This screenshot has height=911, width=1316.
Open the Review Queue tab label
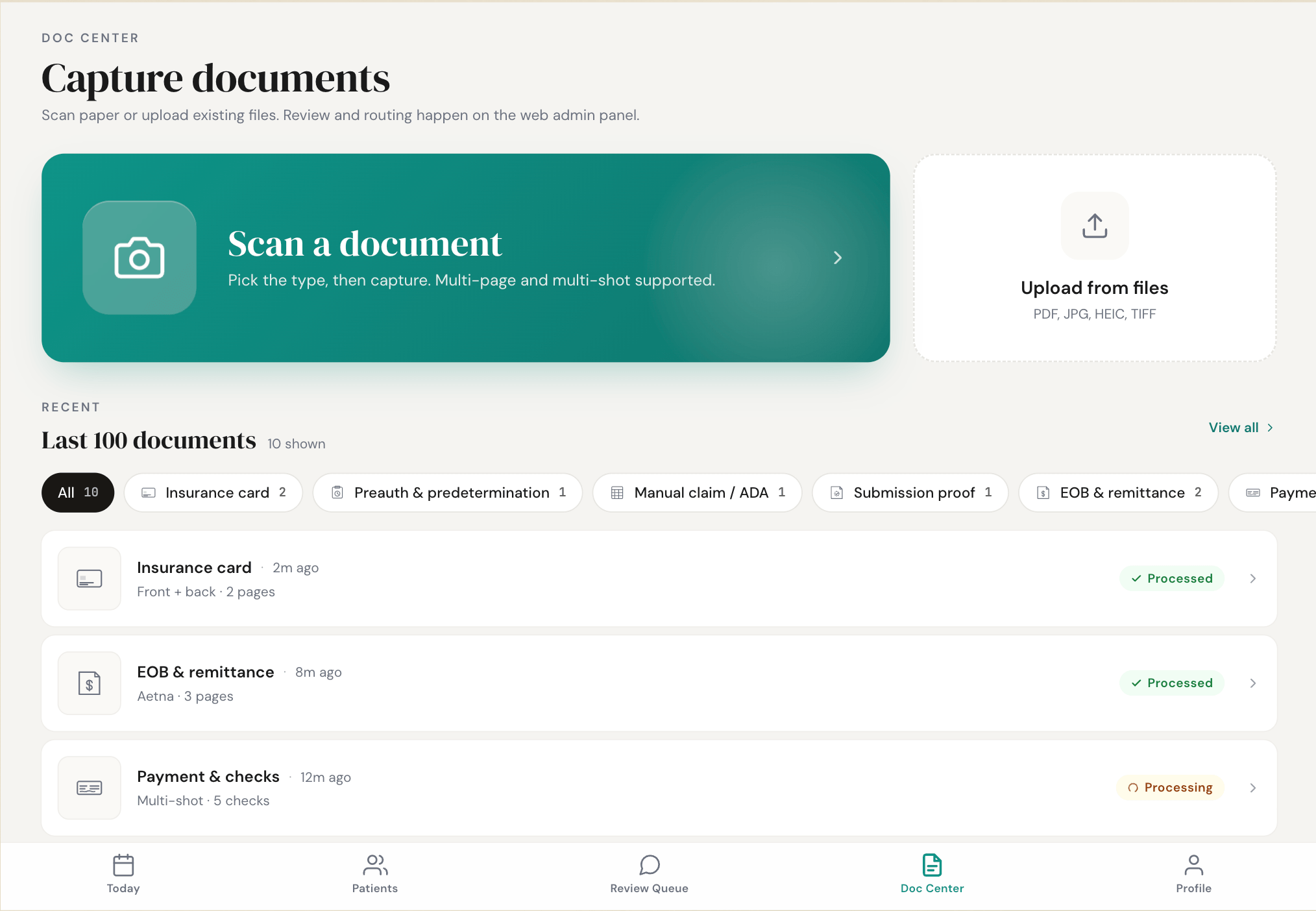click(650, 888)
